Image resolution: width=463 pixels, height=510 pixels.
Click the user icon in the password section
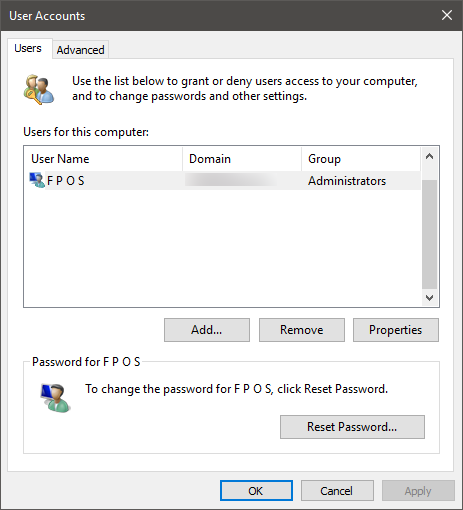click(x=55, y=398)
